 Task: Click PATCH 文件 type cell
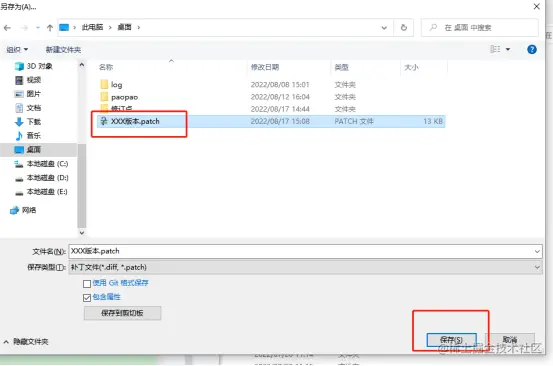coord(354,121)
